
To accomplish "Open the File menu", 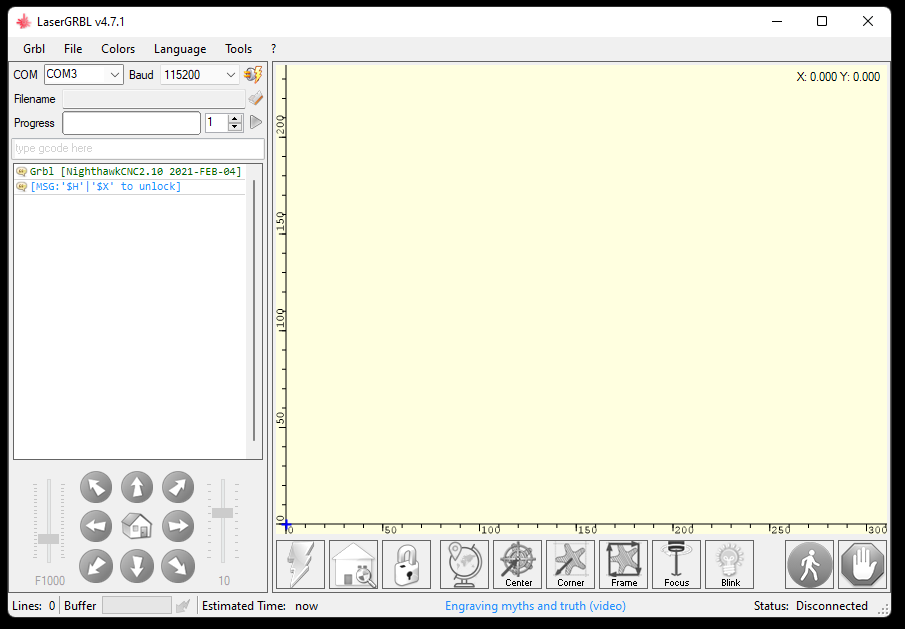I will [73, 48].
